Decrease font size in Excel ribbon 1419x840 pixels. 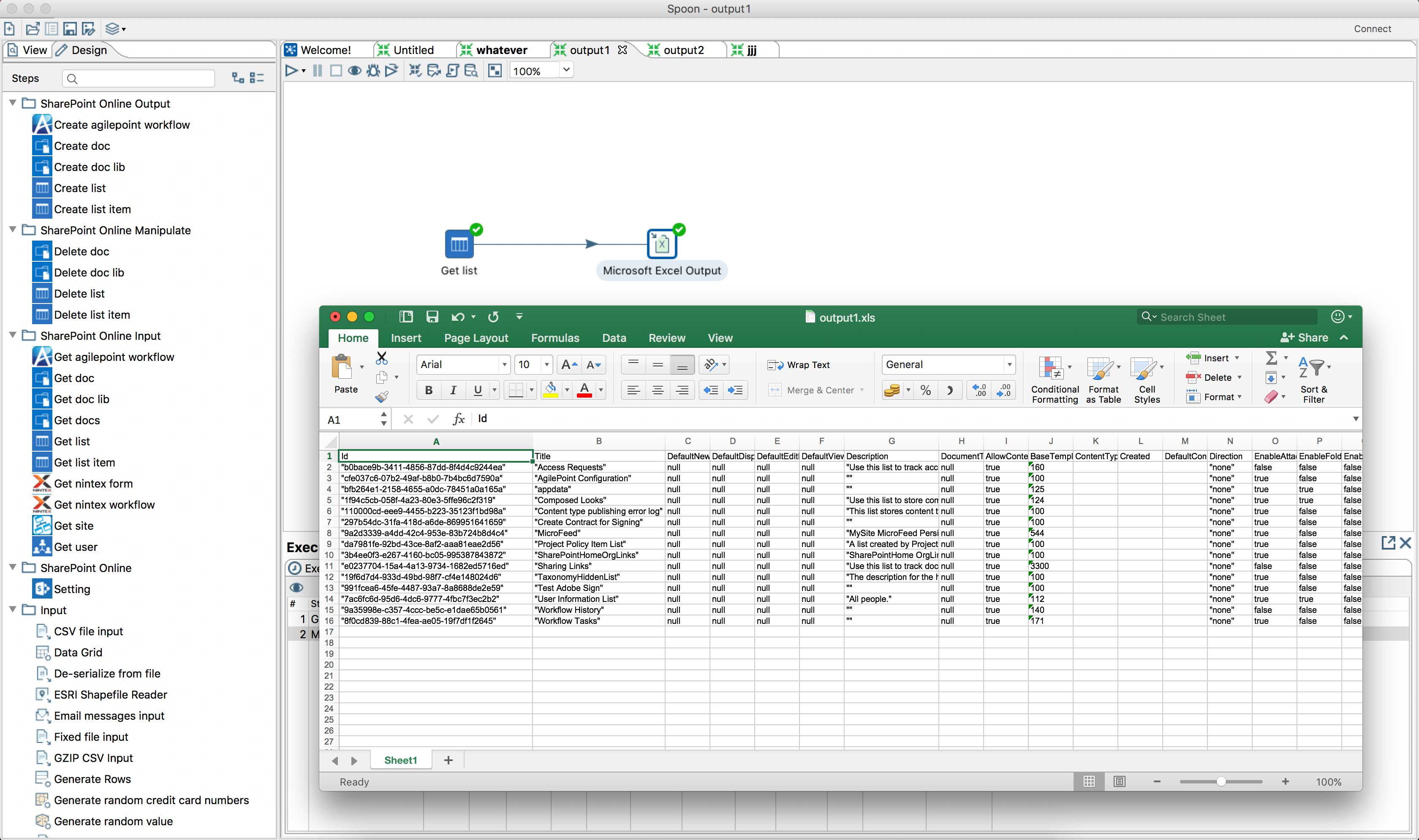593,365
